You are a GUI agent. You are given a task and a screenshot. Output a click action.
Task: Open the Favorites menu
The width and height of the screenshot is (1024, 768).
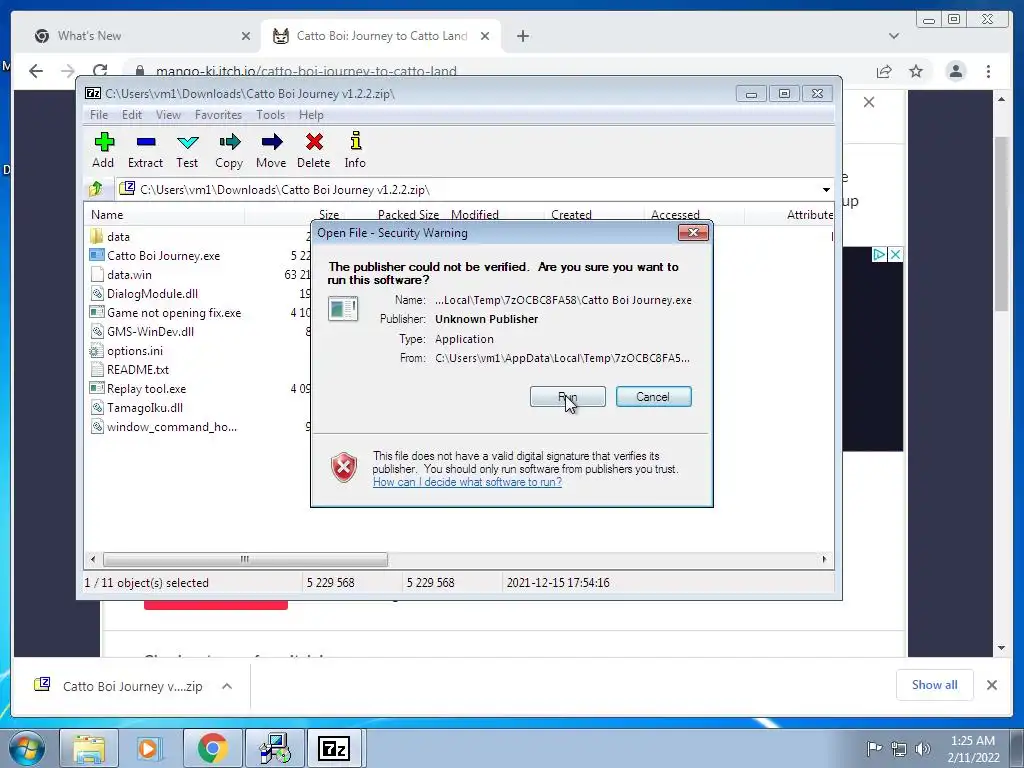(218, 115)
